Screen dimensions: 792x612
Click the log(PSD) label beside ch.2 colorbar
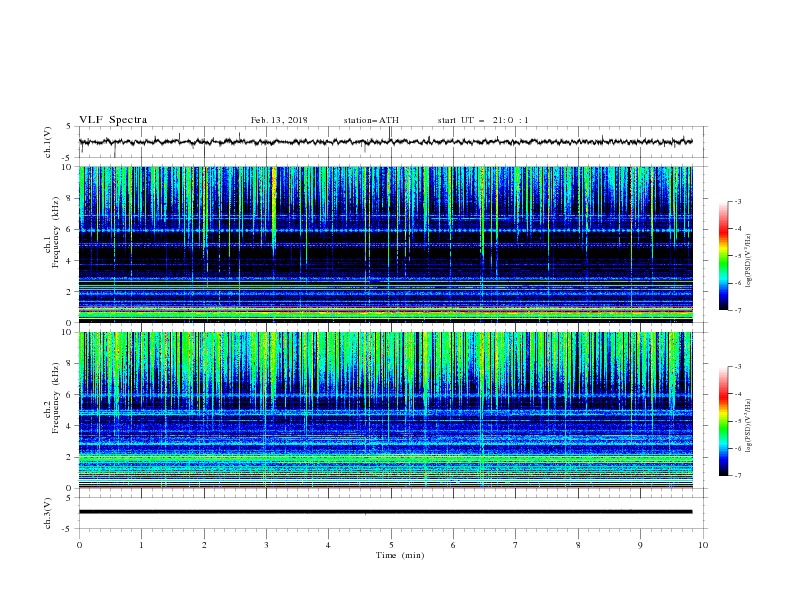coord(749,426)
